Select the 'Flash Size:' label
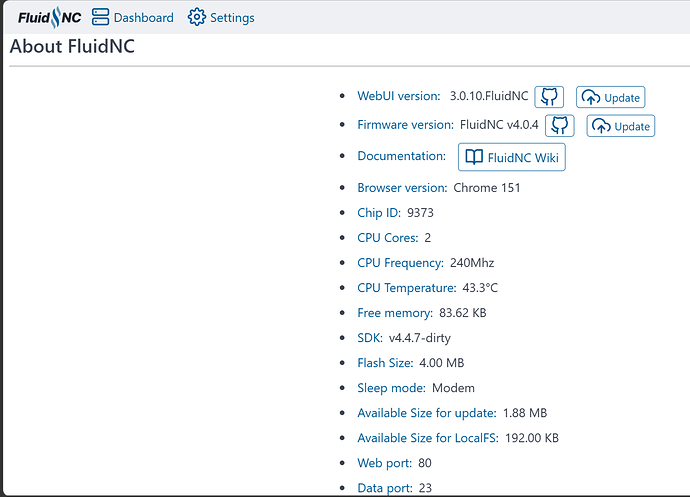The width and height of the screenshot is (690, 497). (x=385, y=363)
